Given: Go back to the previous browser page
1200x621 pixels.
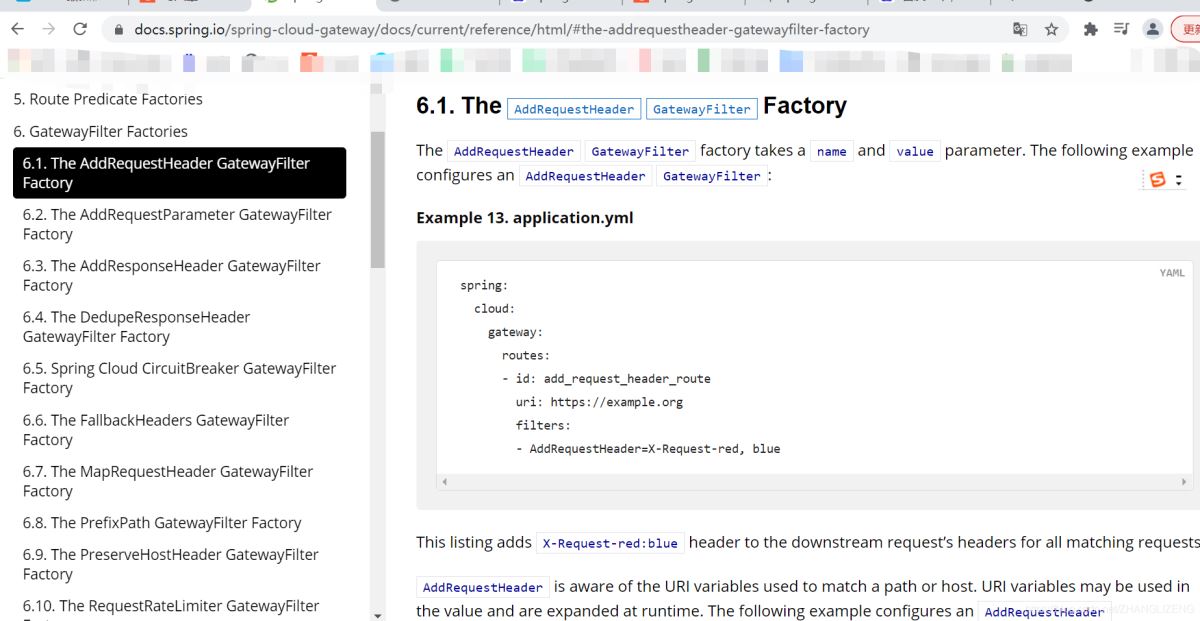Looking at the screenshot, I should pos(17,30).
